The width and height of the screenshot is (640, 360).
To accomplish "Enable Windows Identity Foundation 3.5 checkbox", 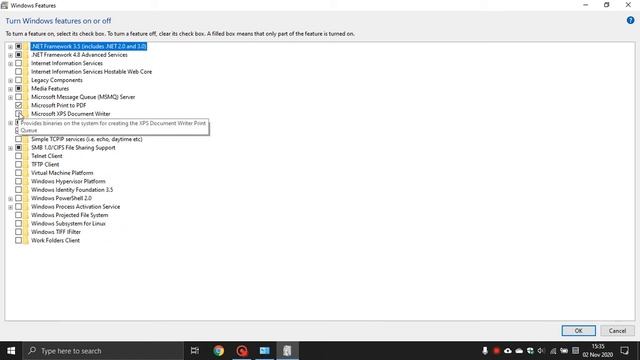I will [18, 190].
